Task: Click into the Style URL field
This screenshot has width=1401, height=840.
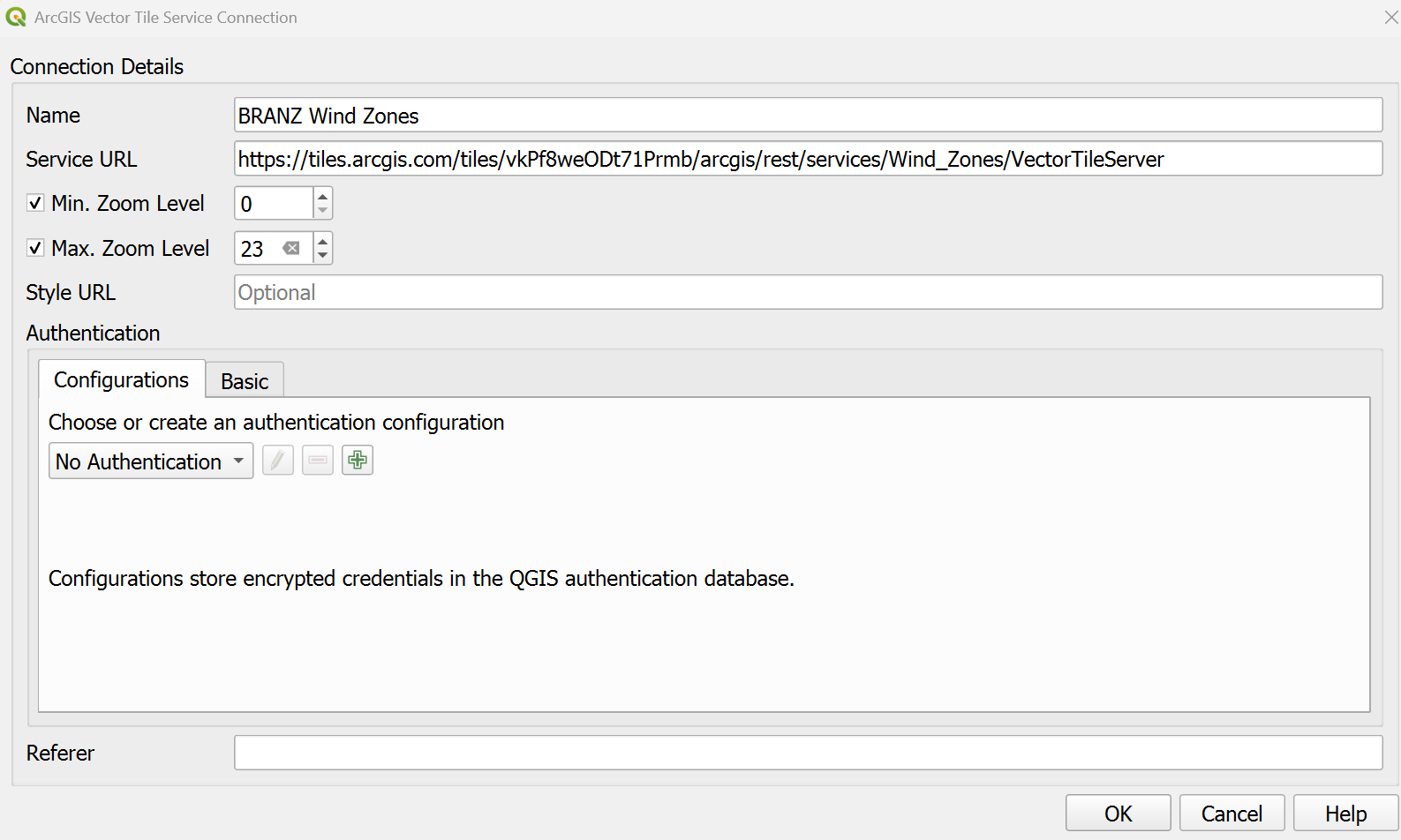Action: (808, 293)
